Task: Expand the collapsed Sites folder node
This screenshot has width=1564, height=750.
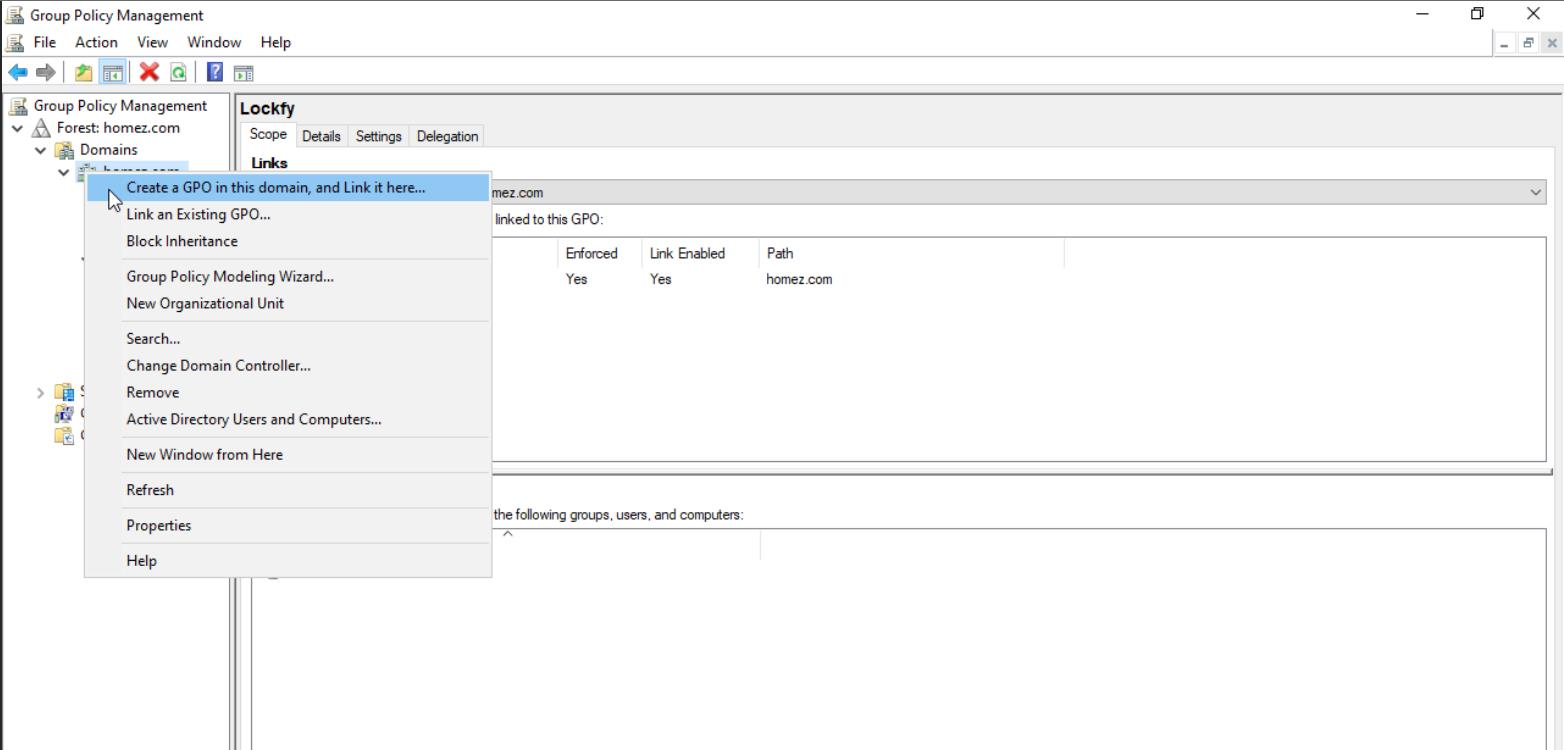Action: point(40,393)
